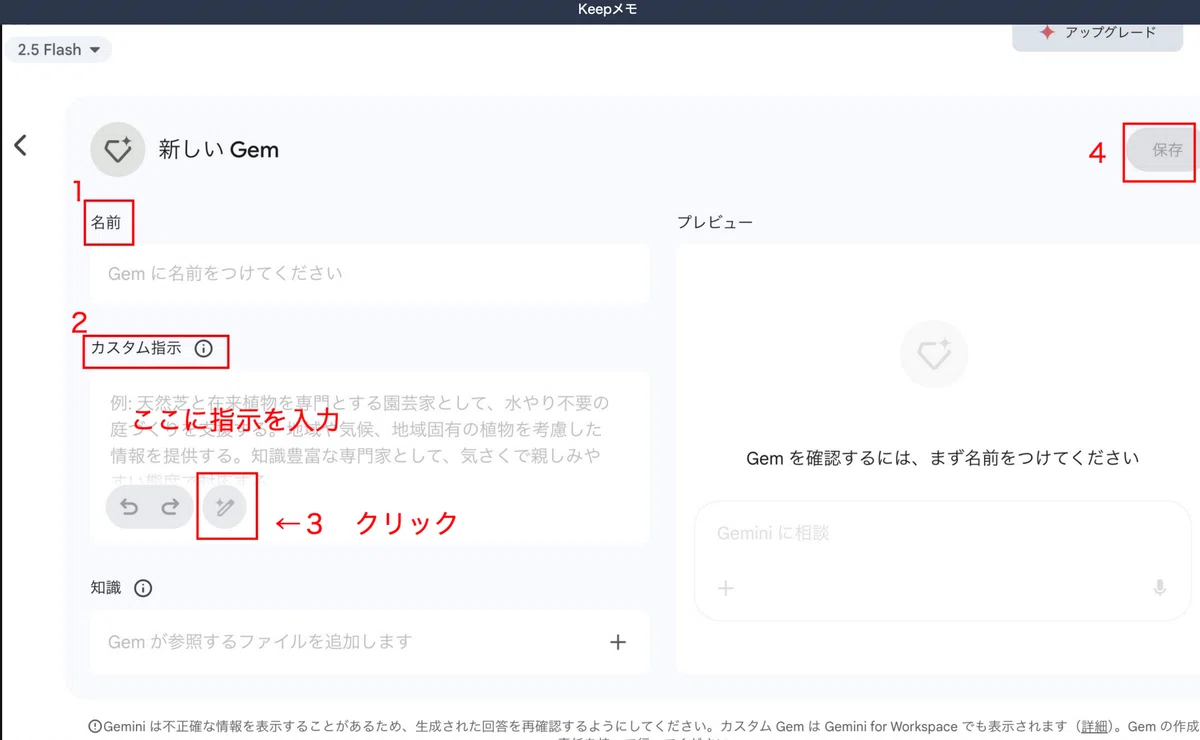Screen dimensions: 1200x740
Task: Open the 2.5 Flash model dropdown
Action: 58,49
